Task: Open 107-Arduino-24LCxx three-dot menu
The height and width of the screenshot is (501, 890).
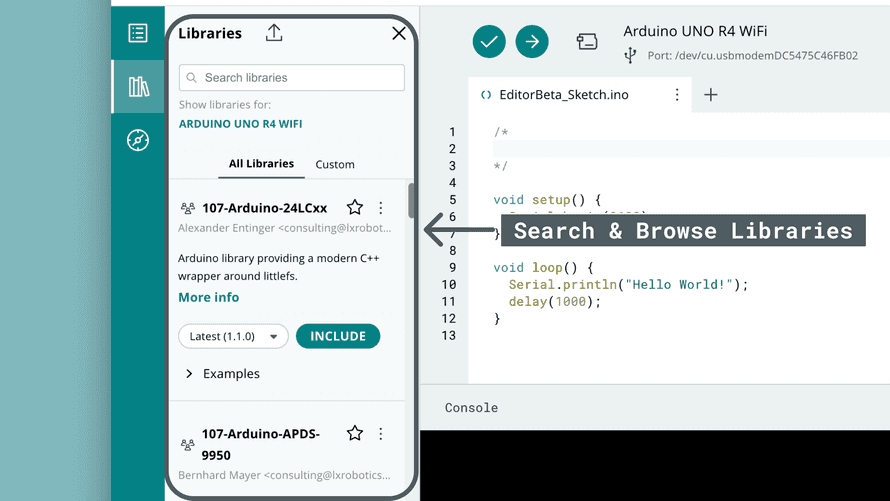Action: (381, 208)
